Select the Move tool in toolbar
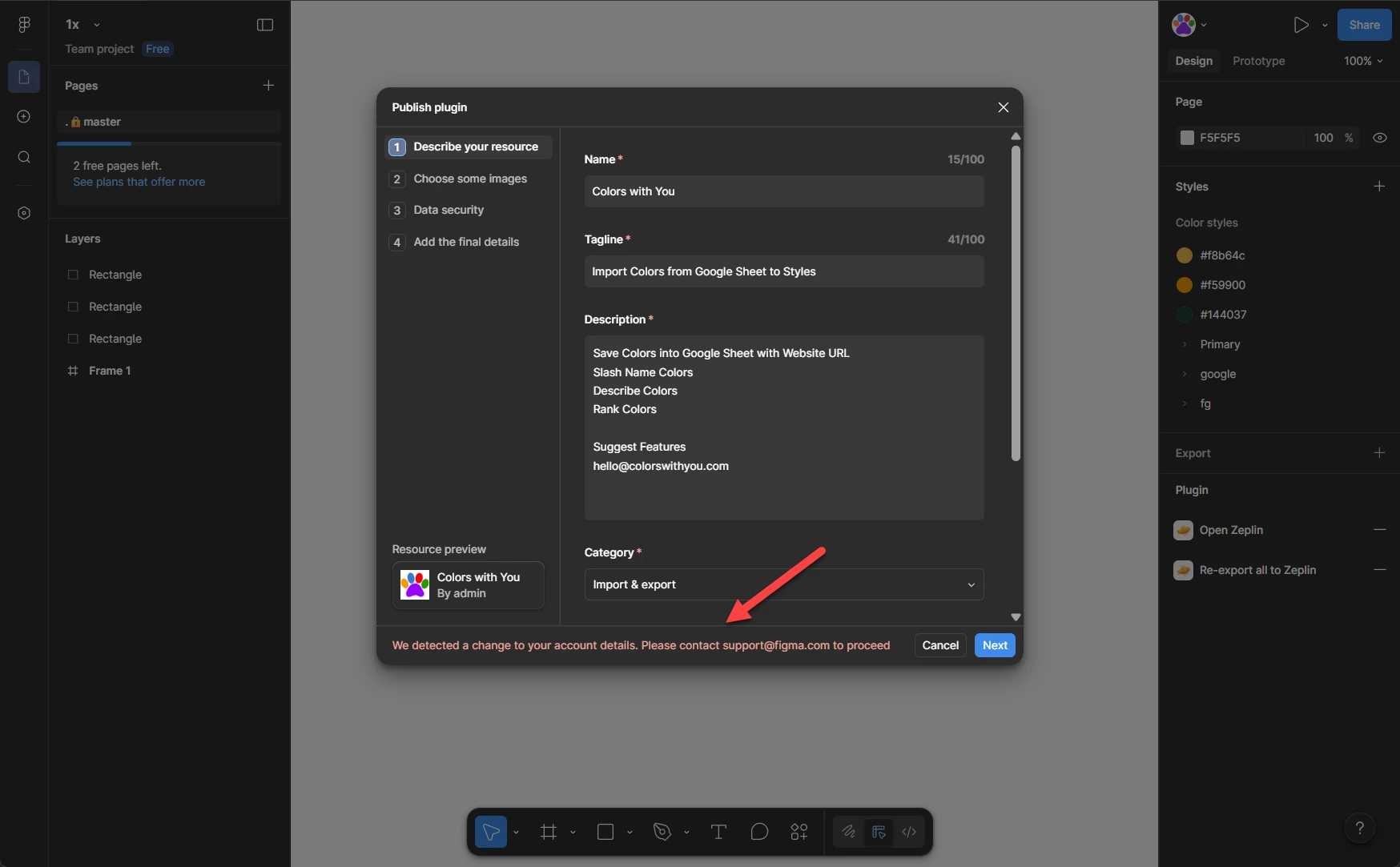Image resolution: width=1400 pixels, height=867 pixels. (x=491, y=832)
